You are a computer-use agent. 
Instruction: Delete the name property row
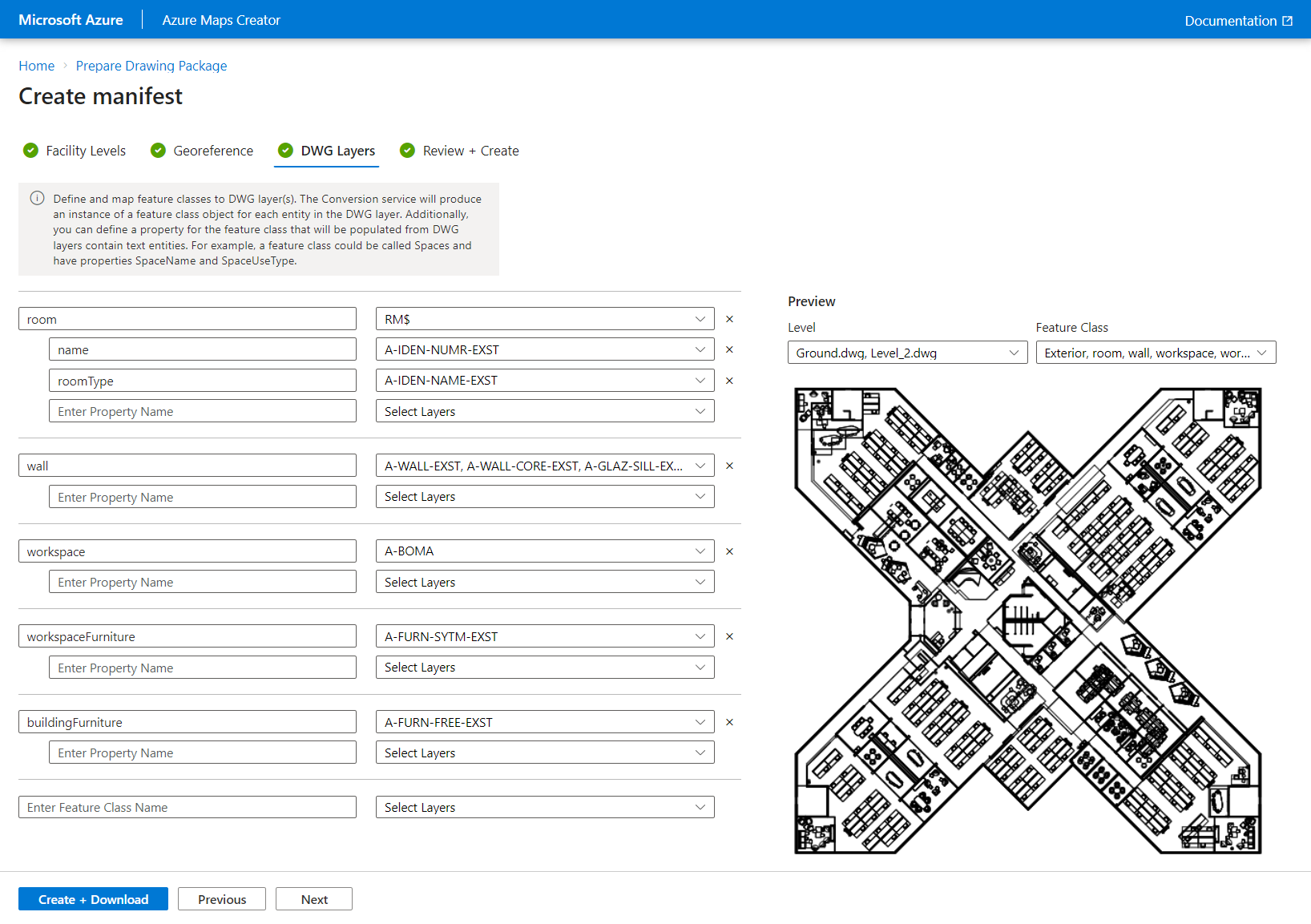click(729, 349)
